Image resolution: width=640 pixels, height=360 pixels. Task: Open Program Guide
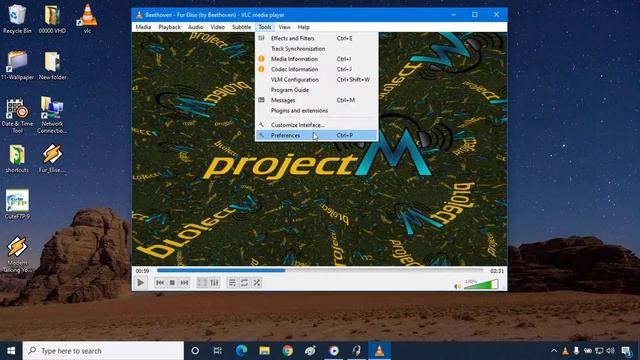point(316,90)
